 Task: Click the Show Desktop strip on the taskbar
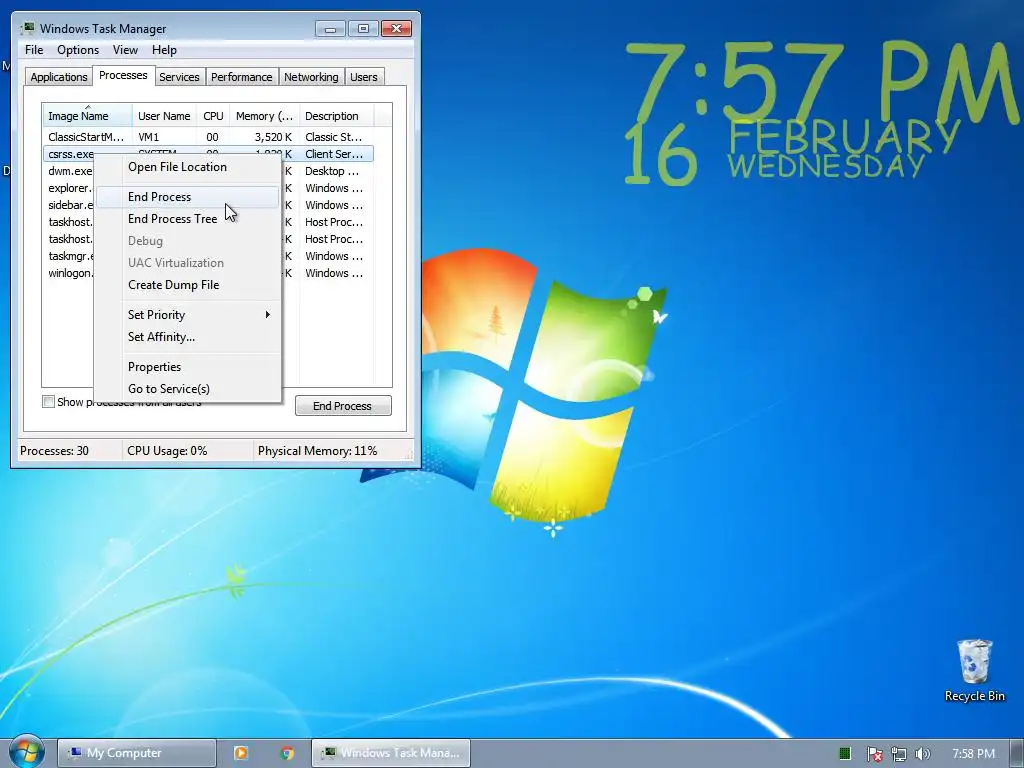[x=1017, y=754]
